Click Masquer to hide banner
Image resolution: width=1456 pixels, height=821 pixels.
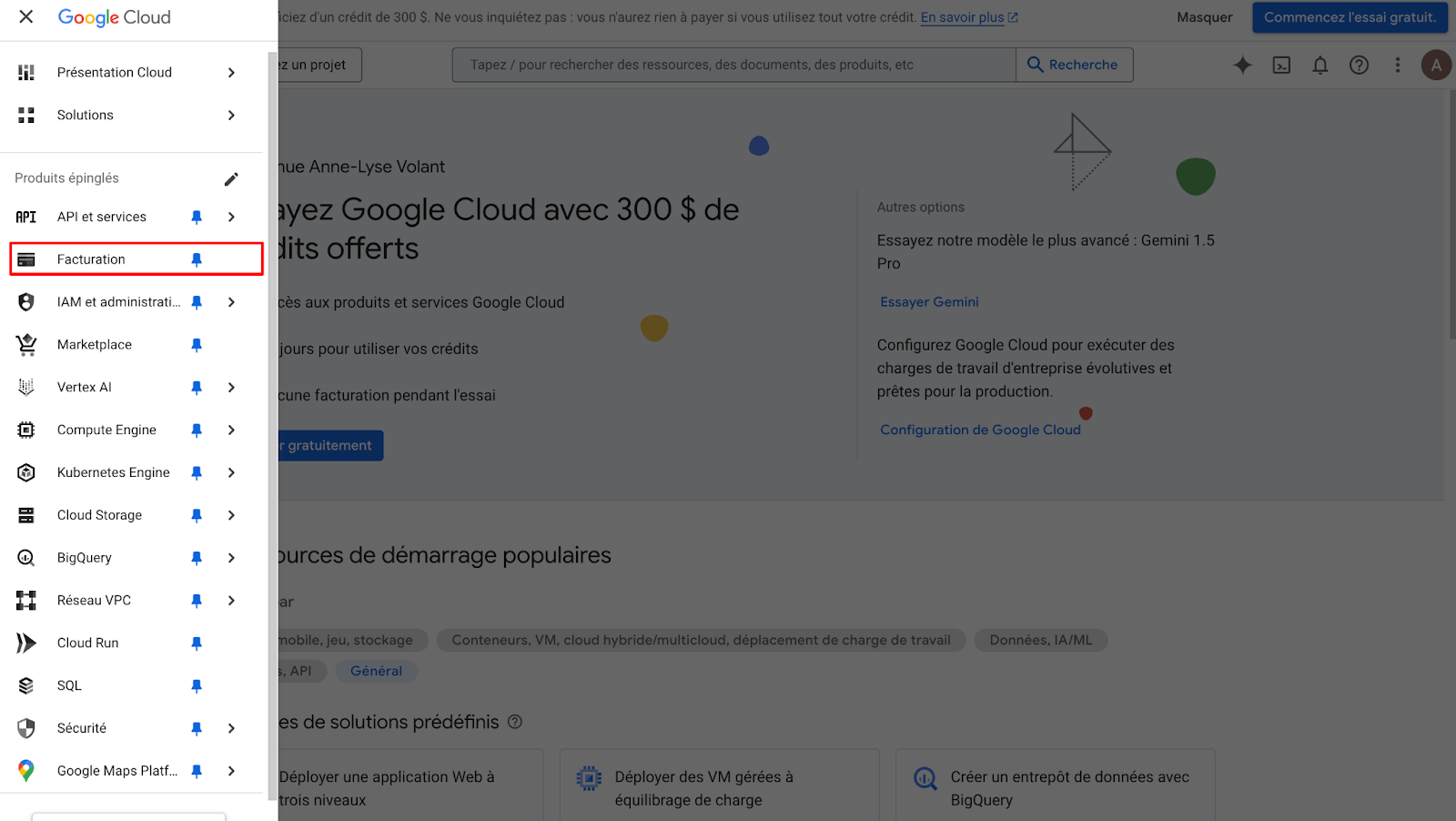click(x=1205, y=17)
